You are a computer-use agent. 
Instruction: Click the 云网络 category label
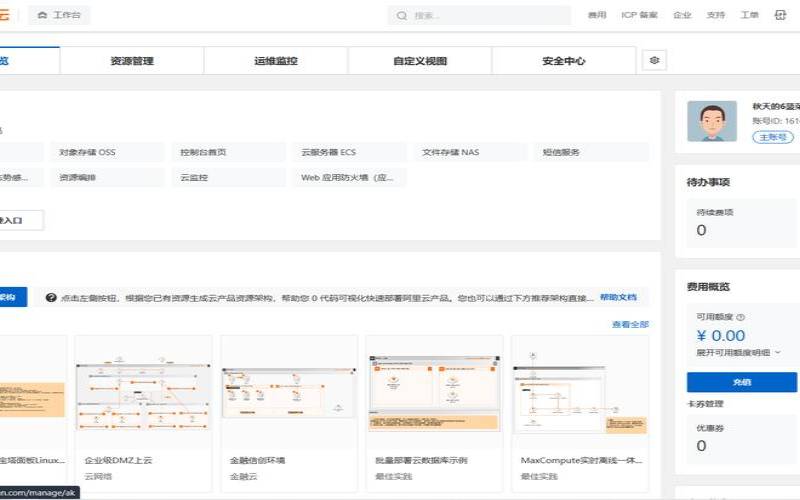pos(98,477)
